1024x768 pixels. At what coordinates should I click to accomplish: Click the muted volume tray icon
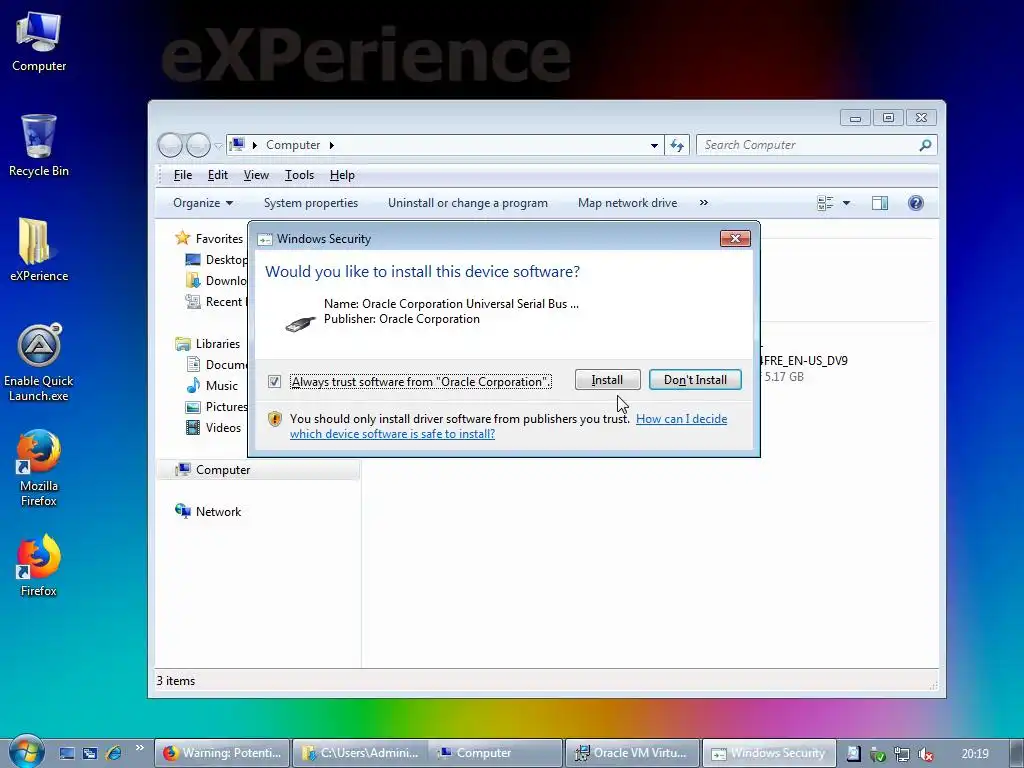click(925, 754)
